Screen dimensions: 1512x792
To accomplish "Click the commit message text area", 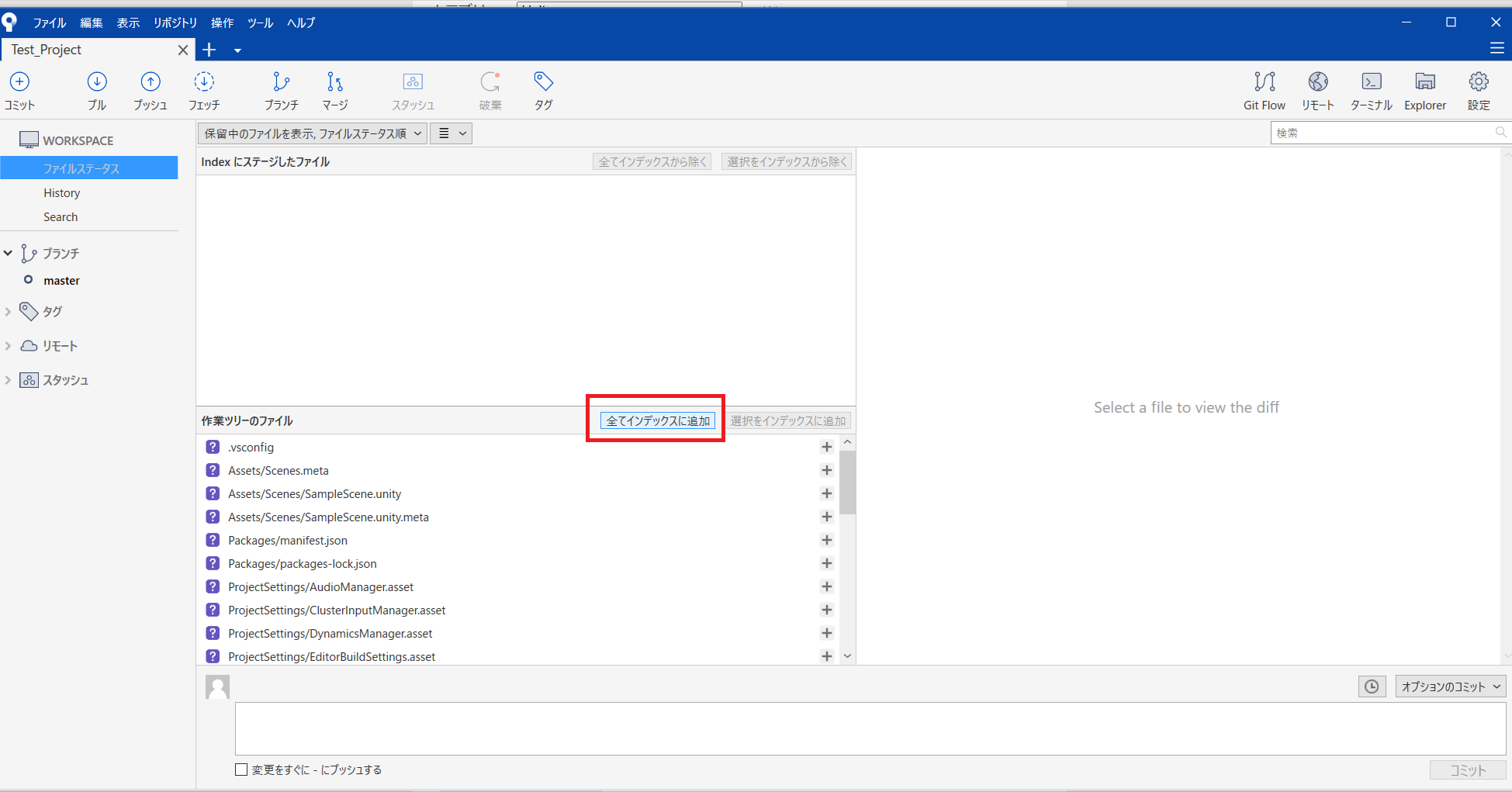I will pyautogui.click(x=870, y=728).
